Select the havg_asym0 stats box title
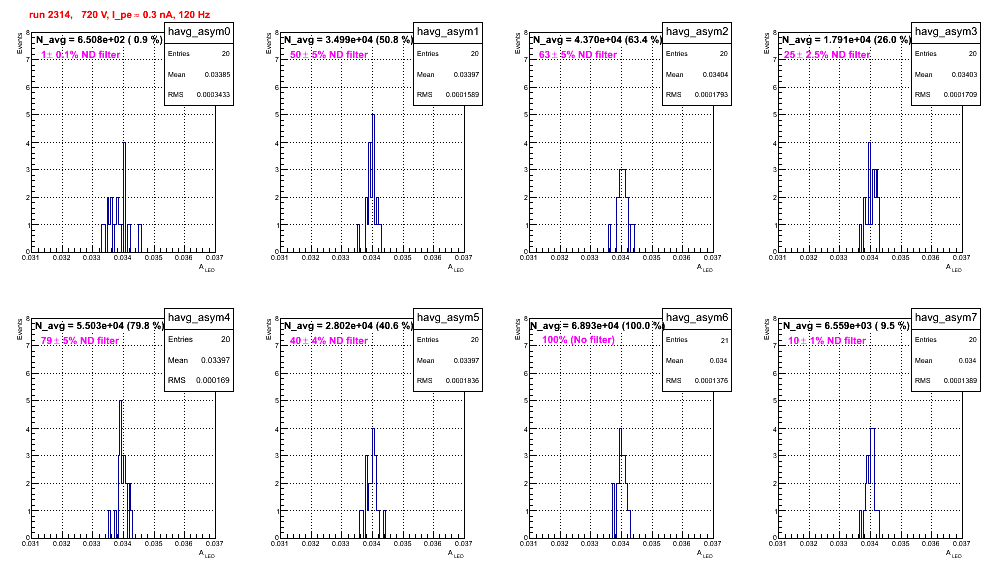Image resolution: width=996 pixels, height=572 pixels. tap(199, 32)
